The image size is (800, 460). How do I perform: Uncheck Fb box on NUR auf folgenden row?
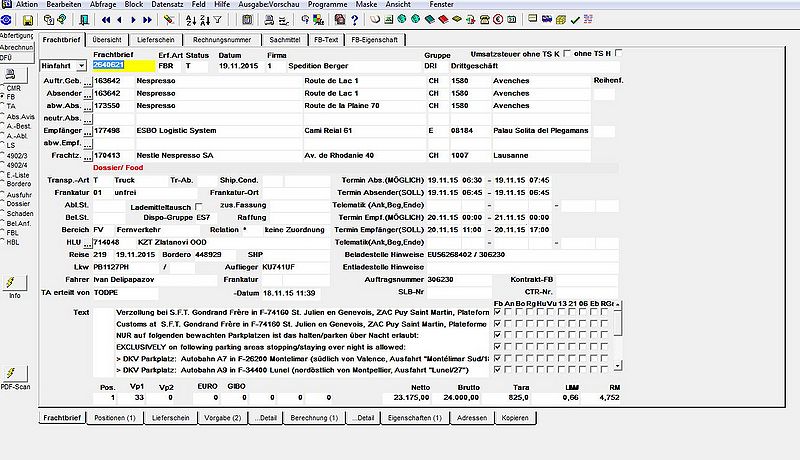pos(497,335)
